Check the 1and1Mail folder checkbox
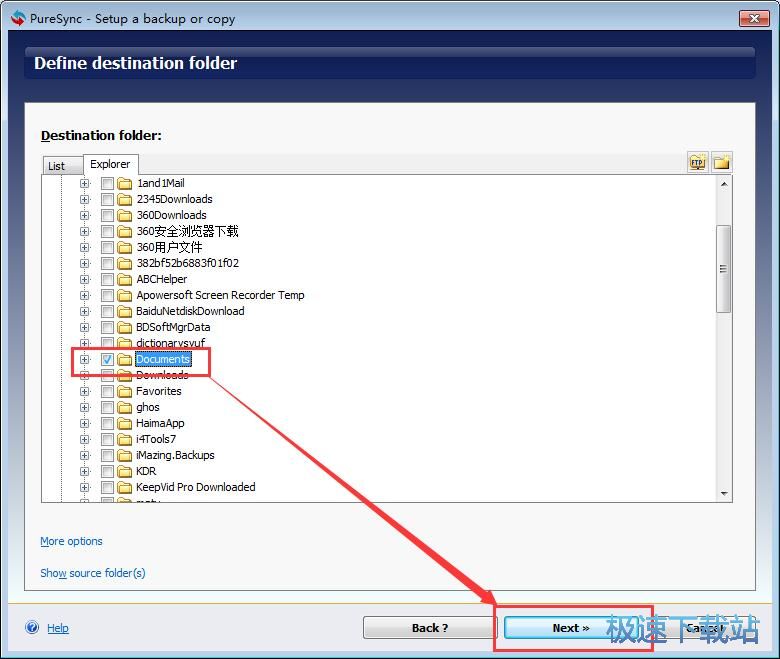The height and width of the screenshot is (659, 780). tap(107, 183)
